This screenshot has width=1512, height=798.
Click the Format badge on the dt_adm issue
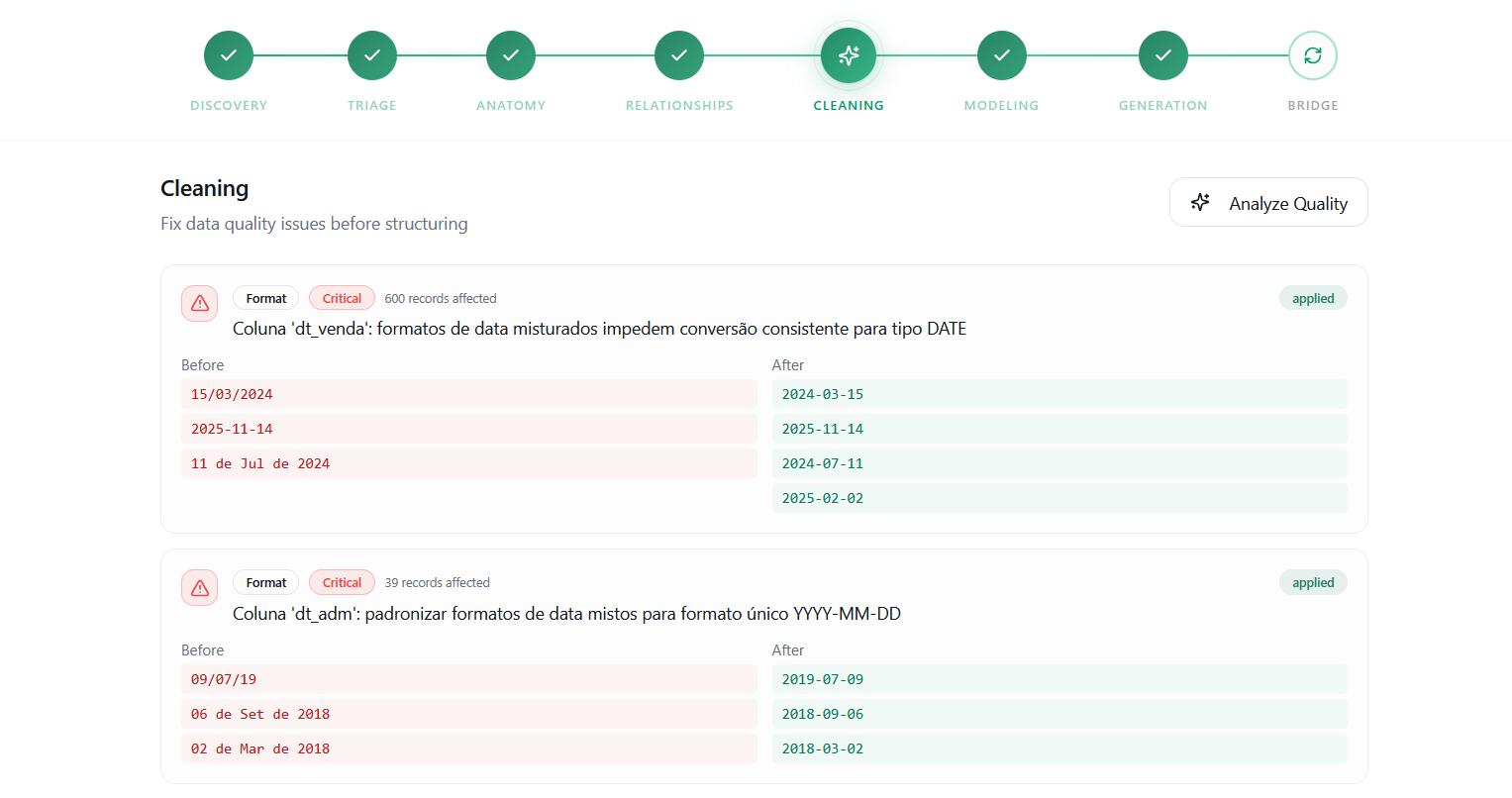coord(265,582)
